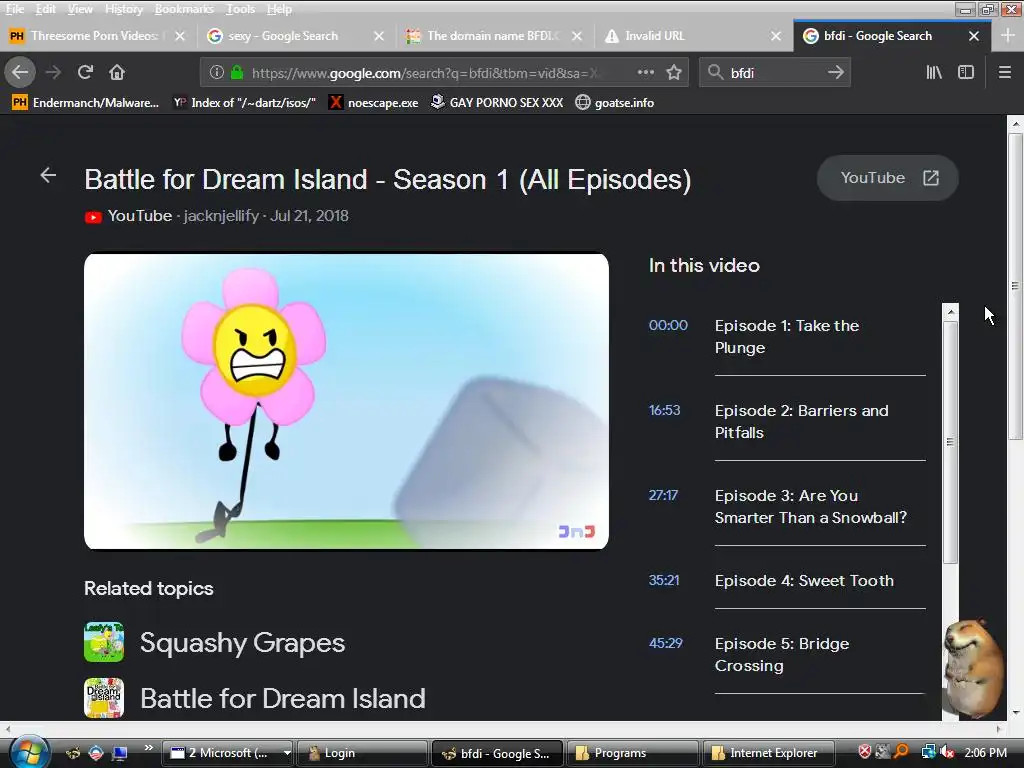Switch to the Invalid URL tab

click(x=694, y=36)
